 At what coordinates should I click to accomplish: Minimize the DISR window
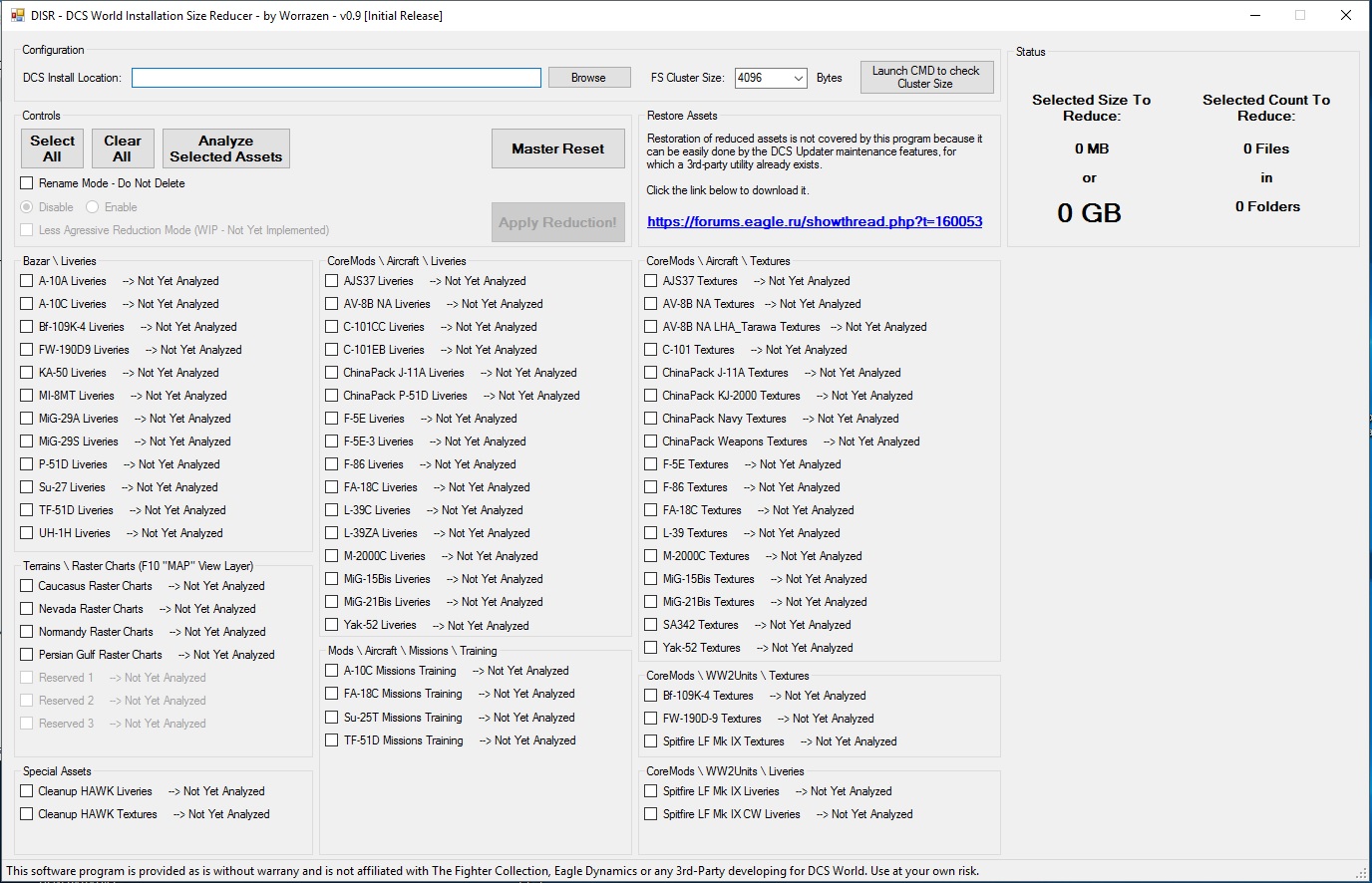point(1253,15)
